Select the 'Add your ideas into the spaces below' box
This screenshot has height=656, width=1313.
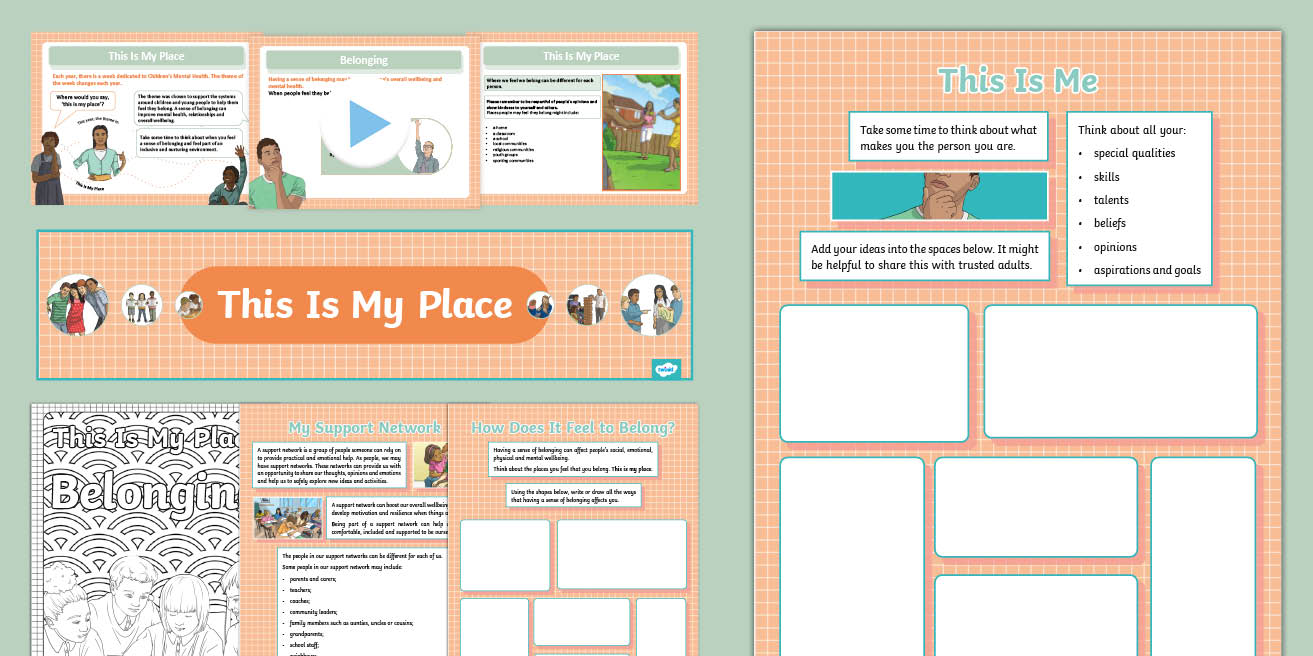[925, 257]
